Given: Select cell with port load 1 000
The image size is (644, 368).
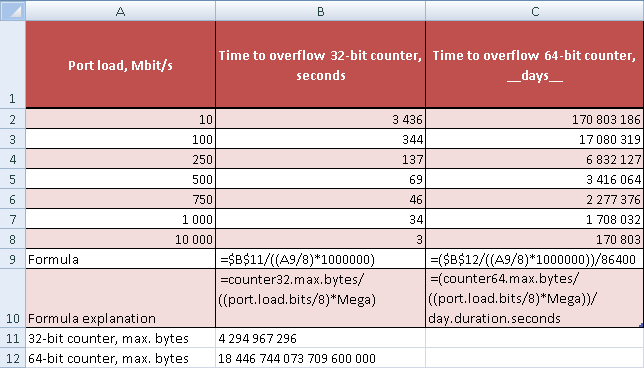Looking at the screenshot, I should [x=120, y=218].
